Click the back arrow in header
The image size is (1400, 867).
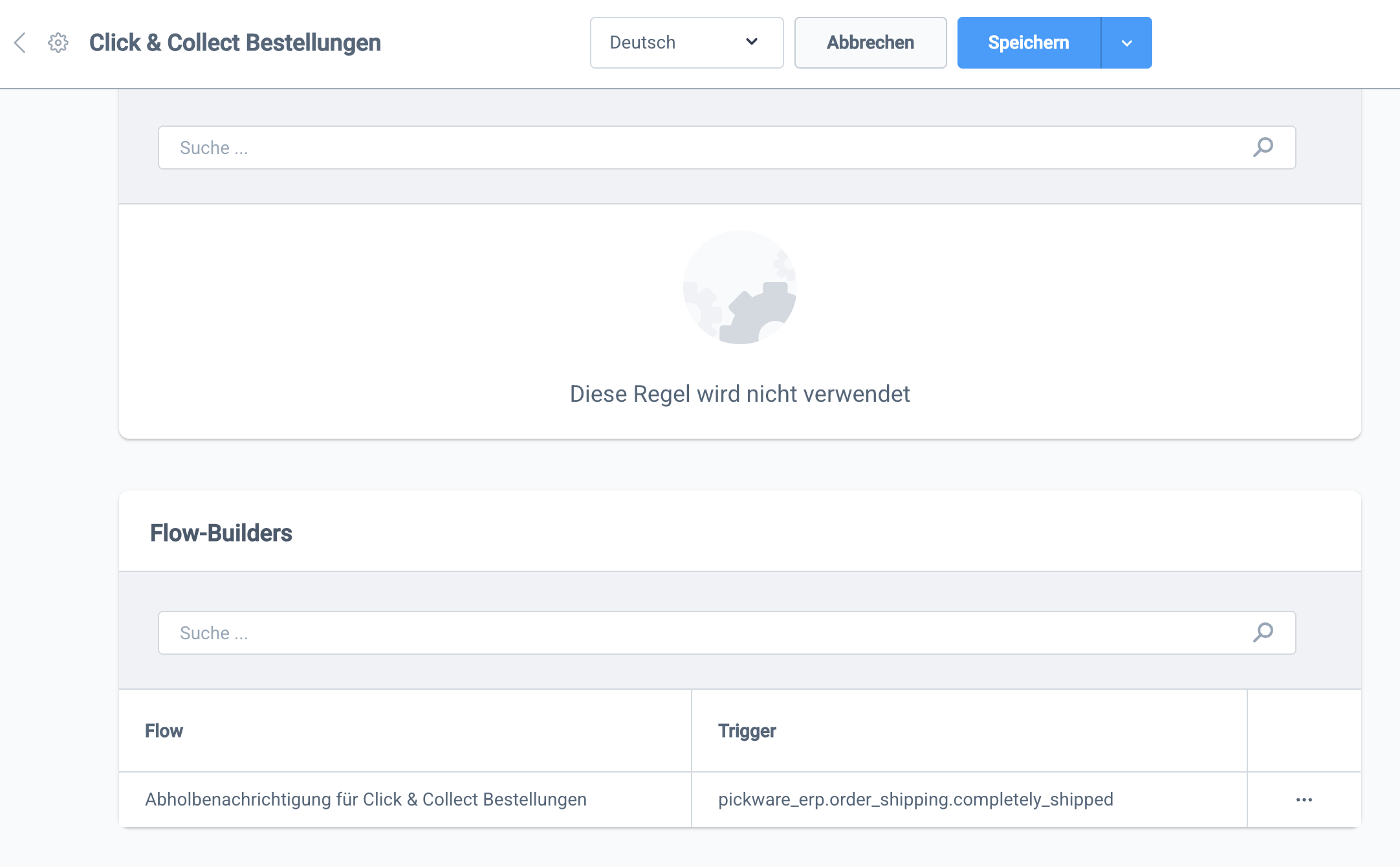(20, 43)
